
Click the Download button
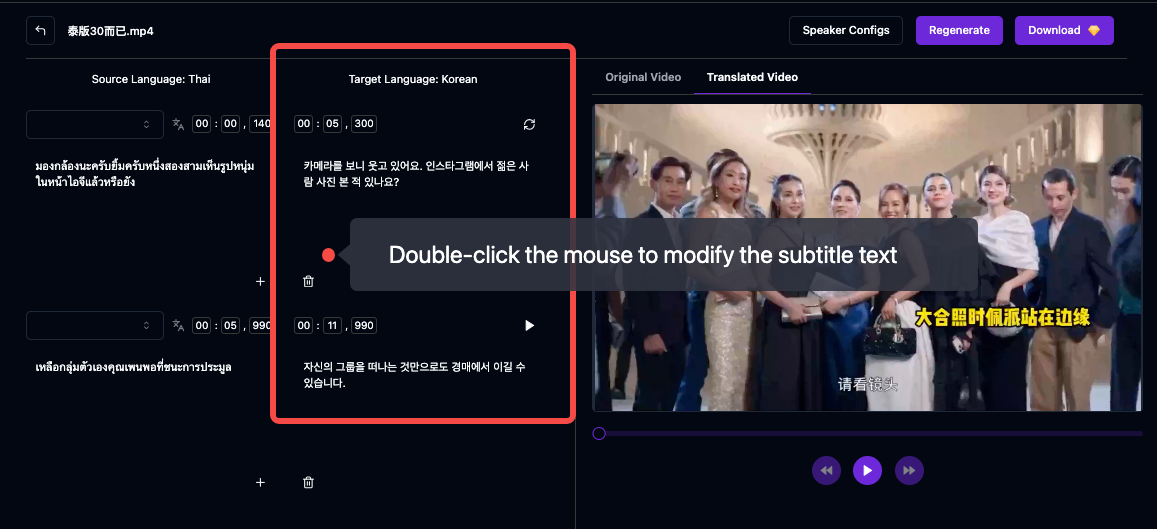pos(1064,30)
